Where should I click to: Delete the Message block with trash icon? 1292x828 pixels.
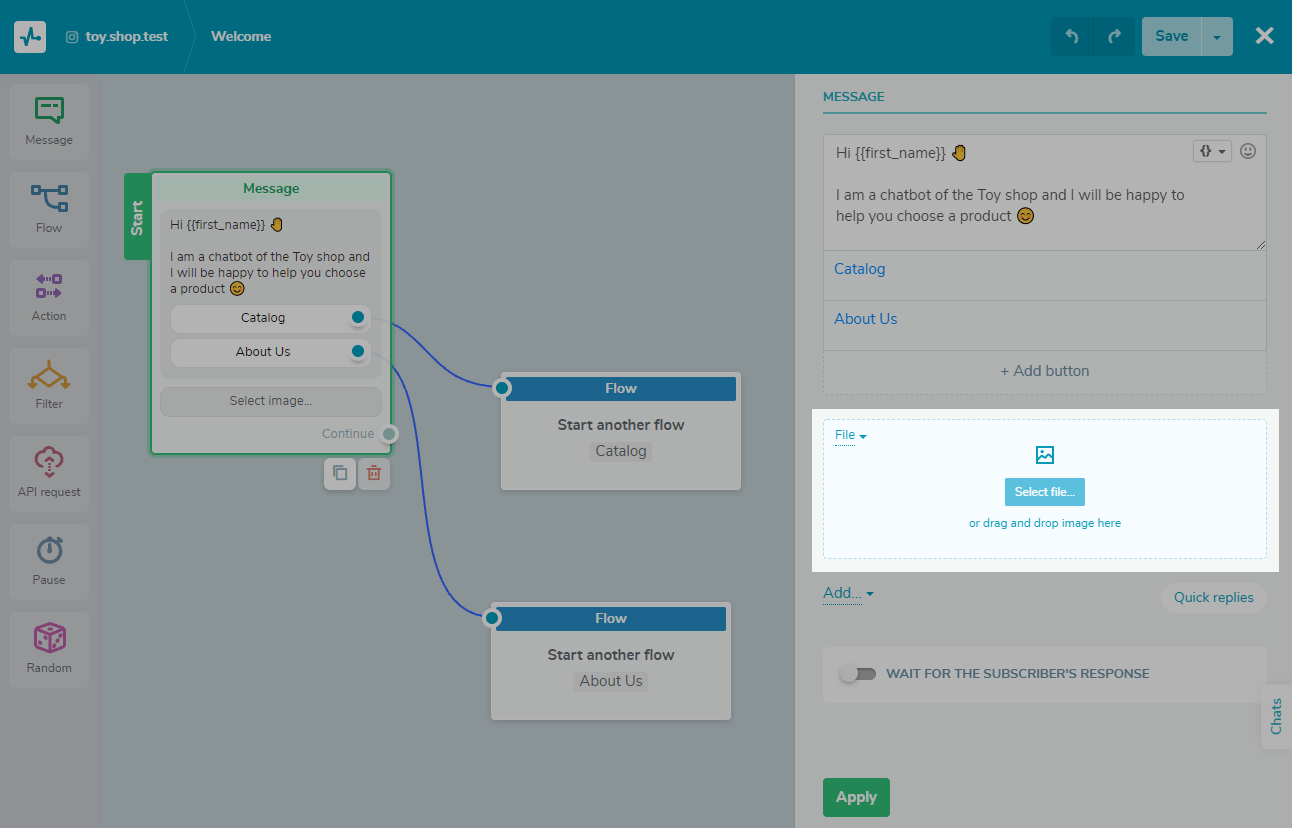(x=374, y=474)
